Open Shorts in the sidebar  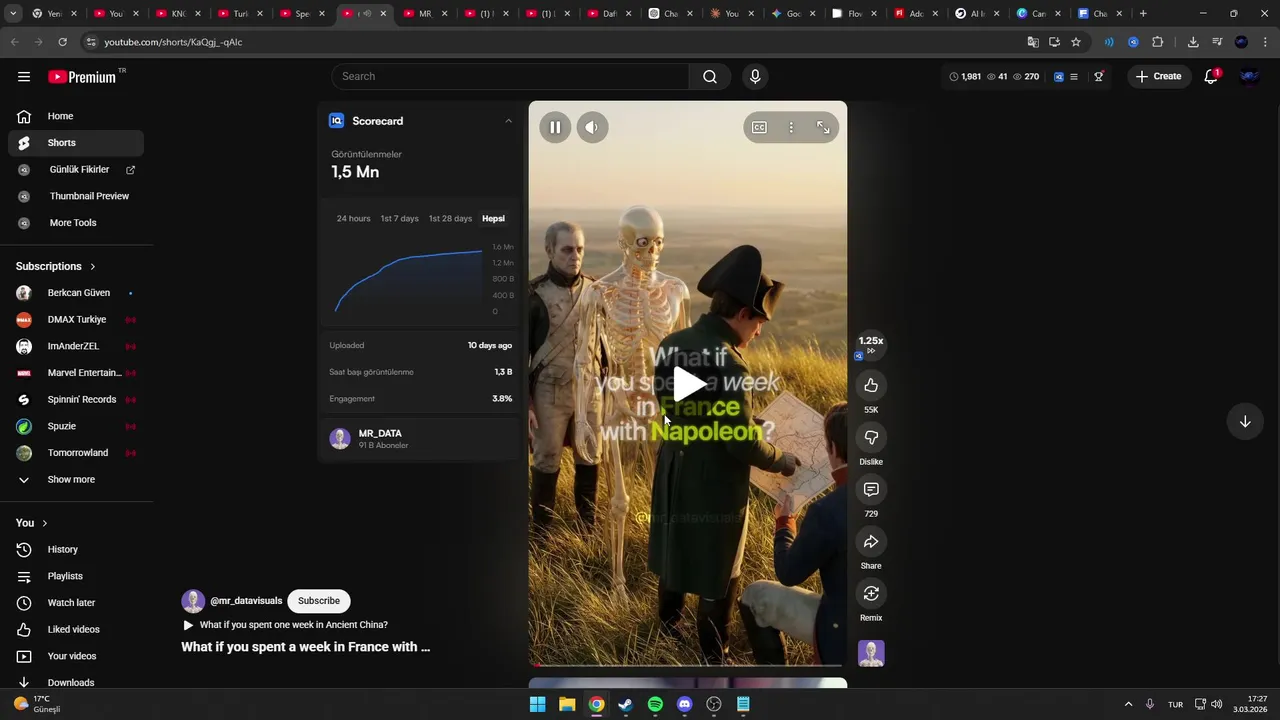[x=76, y=143]
